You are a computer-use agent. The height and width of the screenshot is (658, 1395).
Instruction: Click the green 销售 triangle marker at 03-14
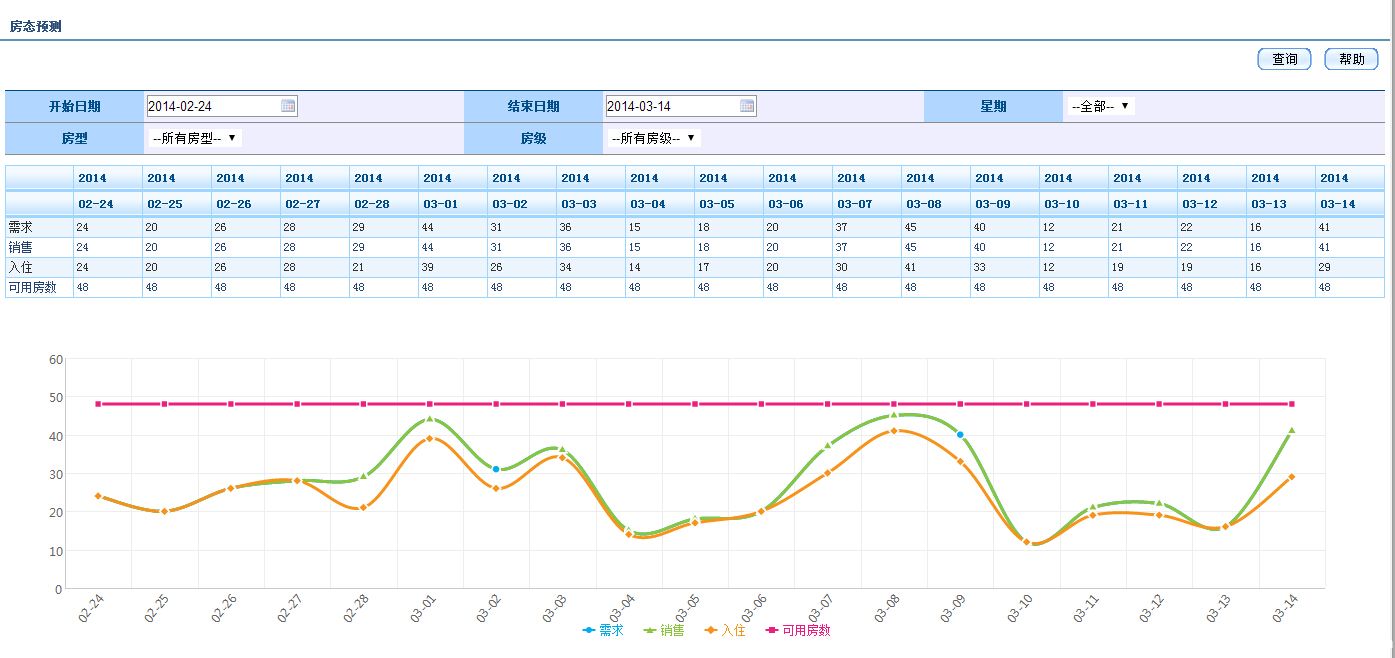point(1291,431)
